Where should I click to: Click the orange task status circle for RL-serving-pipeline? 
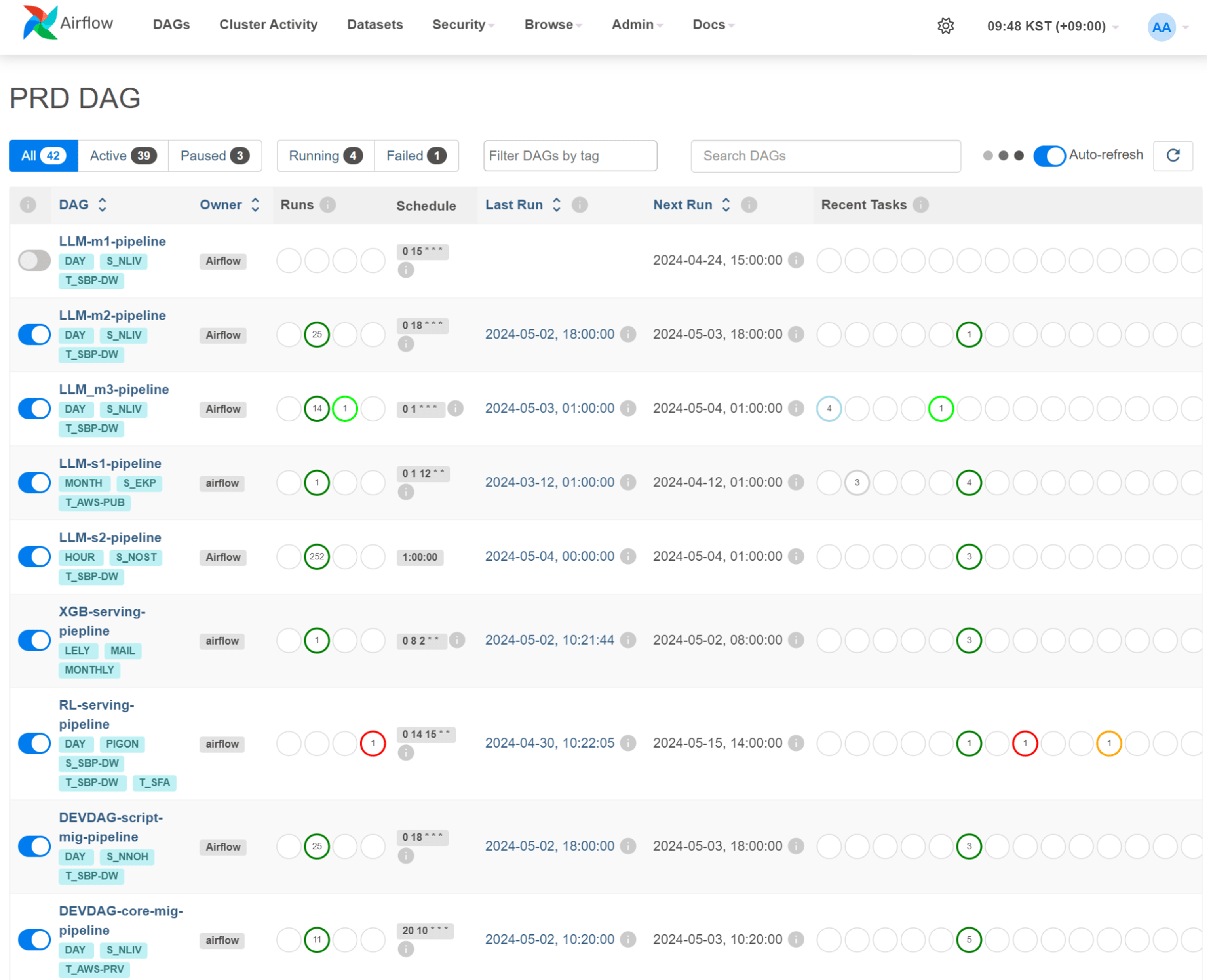pyautogui.click(x=1108, y=744)
